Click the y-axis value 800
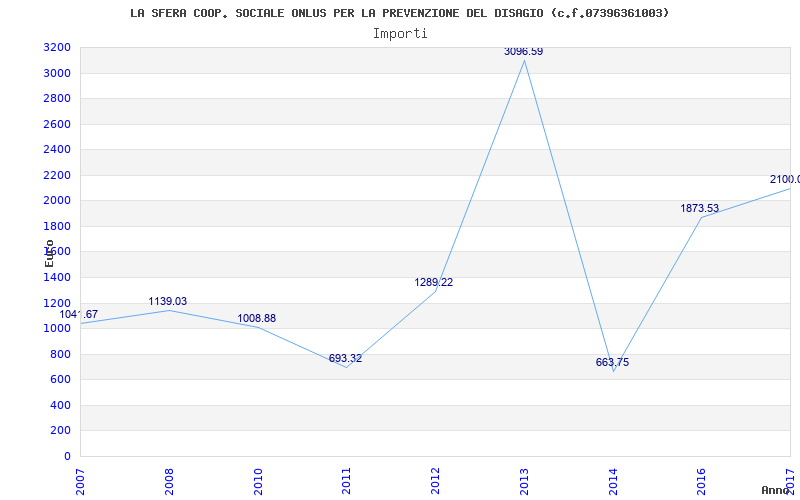The width and height of the screenshot is (800, 500). pos(61,355)
